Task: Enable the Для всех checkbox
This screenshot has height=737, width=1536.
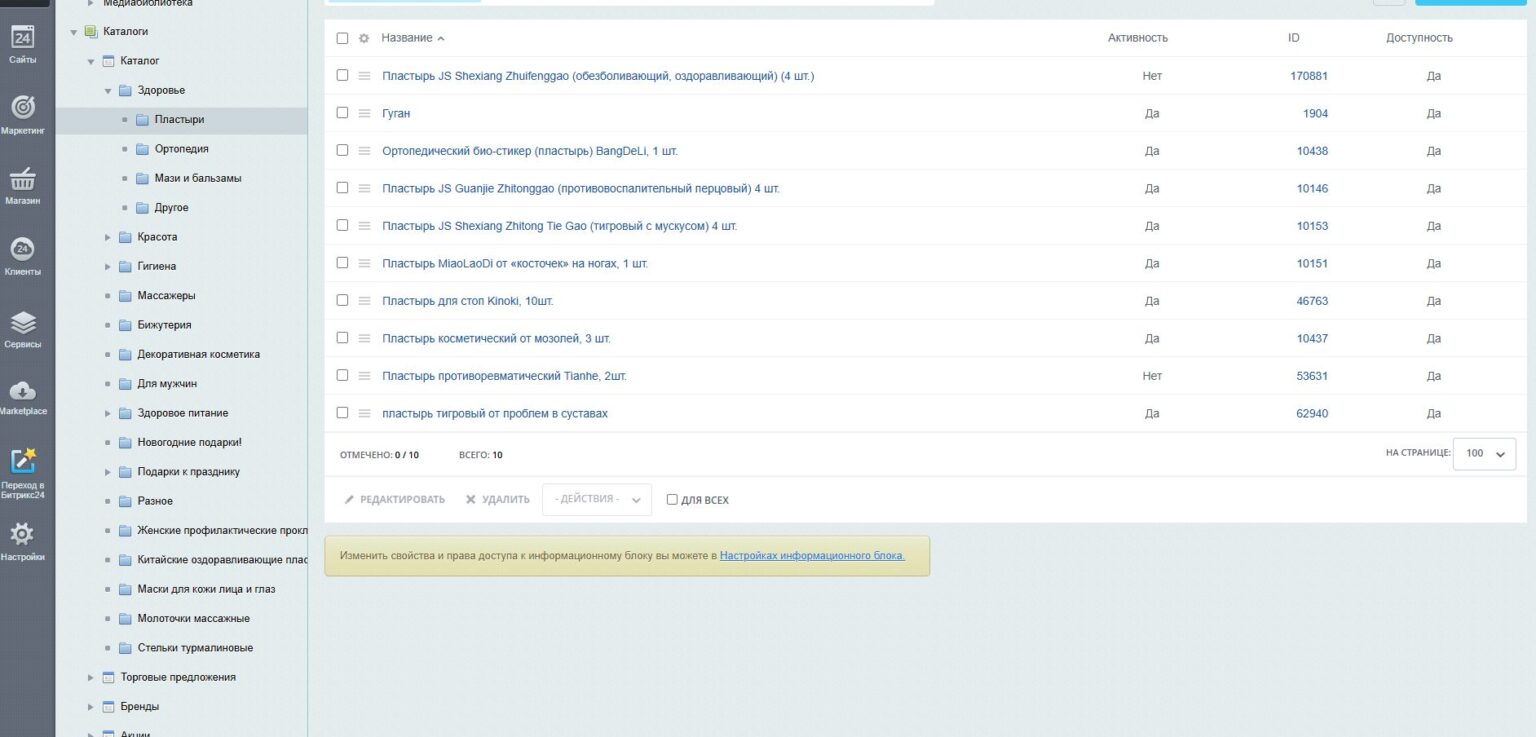Action: pos(672,499)
